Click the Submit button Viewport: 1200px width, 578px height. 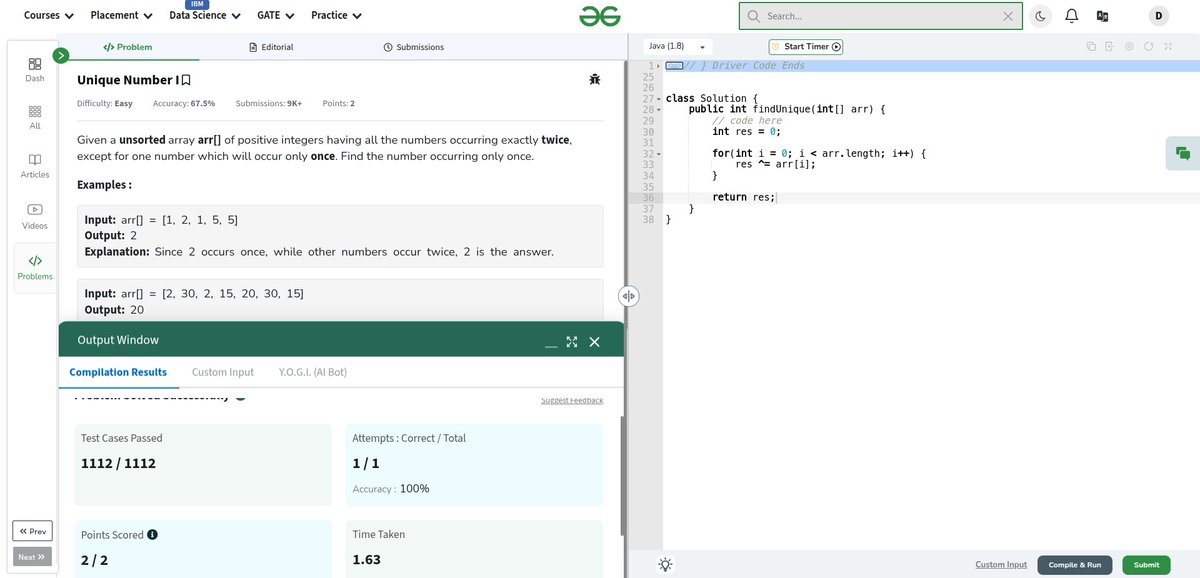tap(1145, 564)
